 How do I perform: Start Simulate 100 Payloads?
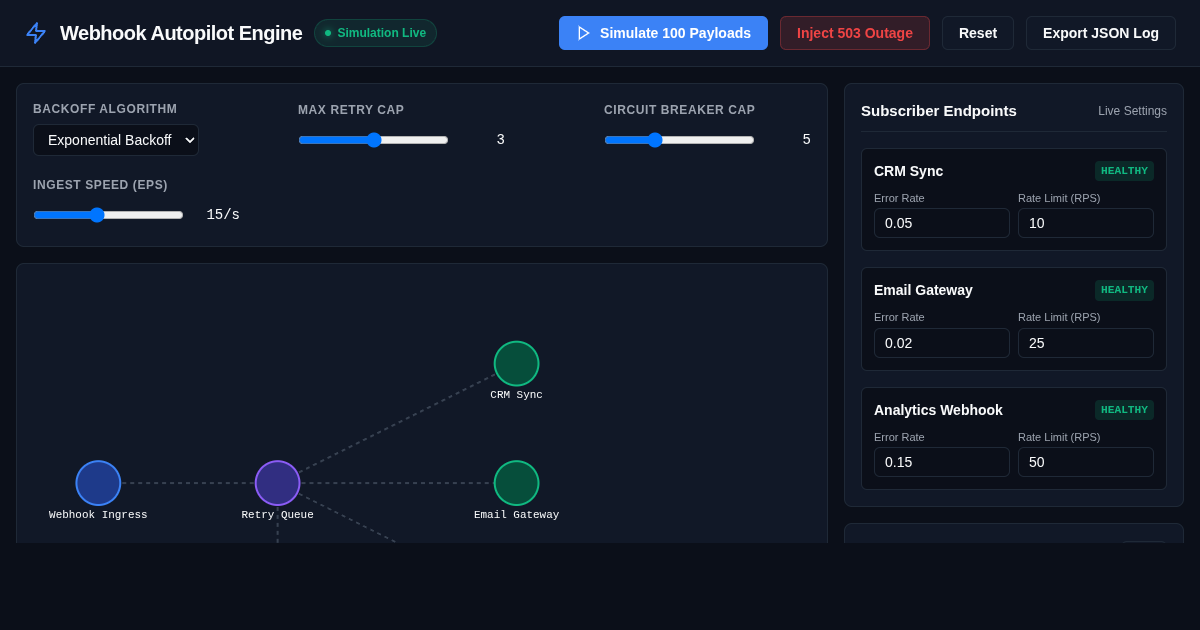[663, 33]
